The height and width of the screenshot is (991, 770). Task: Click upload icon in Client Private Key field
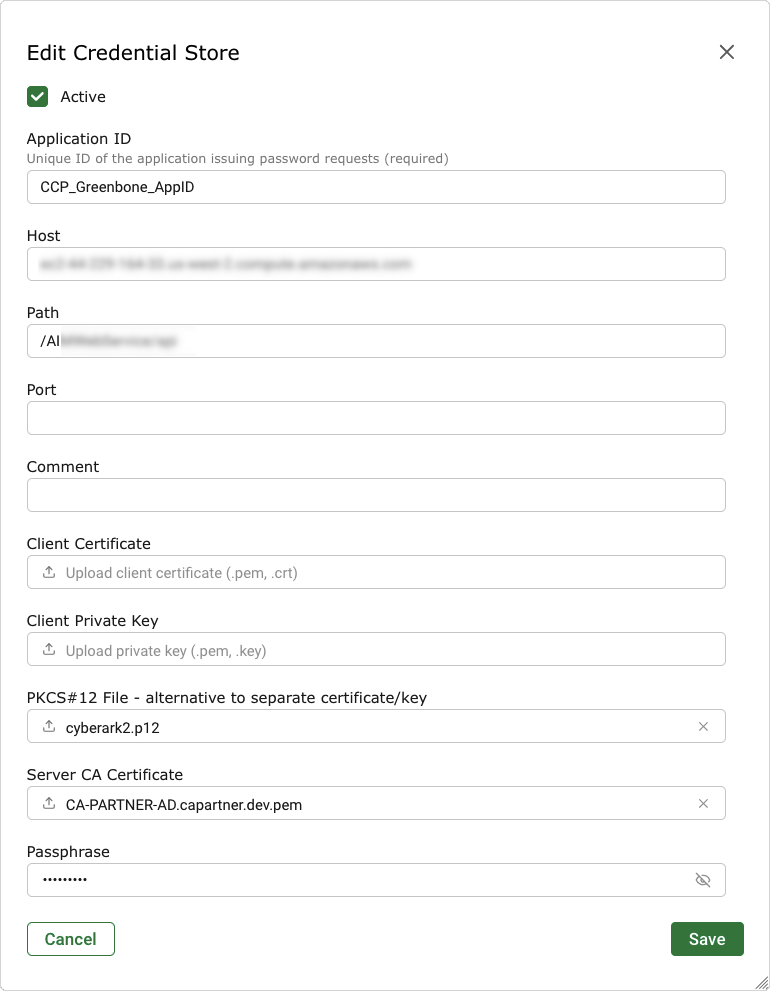click(49, 650)
